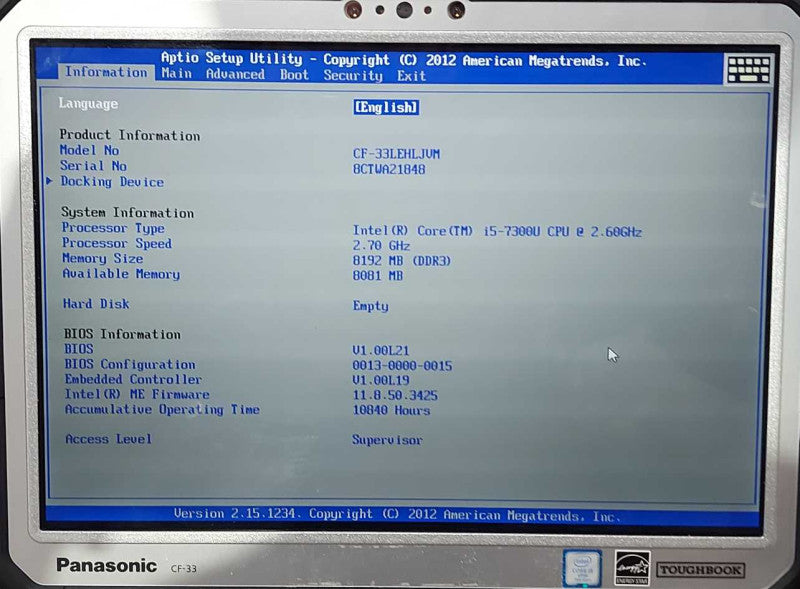Click the Model No label
800x589 pixels.
(90, 150)
